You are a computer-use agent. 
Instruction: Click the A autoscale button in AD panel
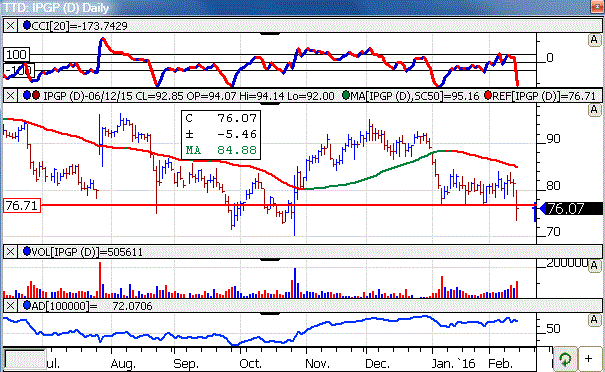(594, 320)
